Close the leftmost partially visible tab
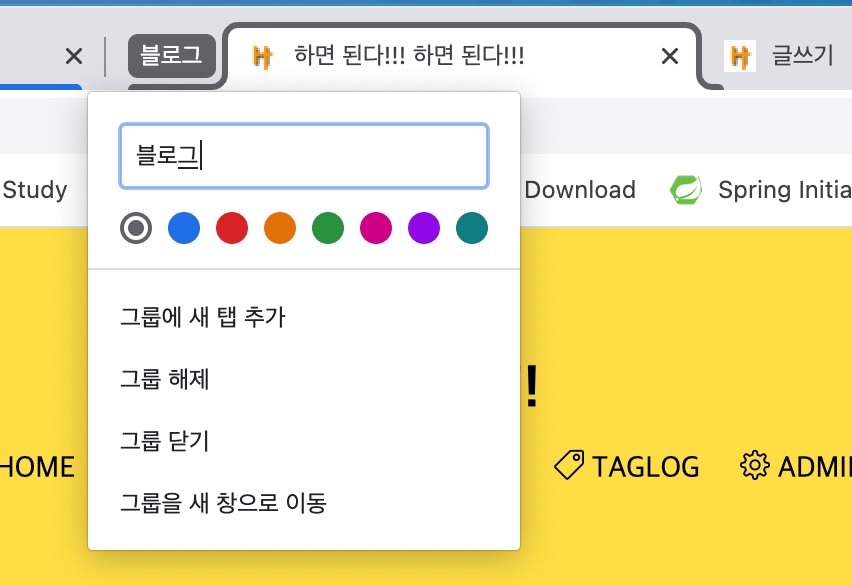The height and width of the screenshot is (586, 852). click(x=73, y=56)
